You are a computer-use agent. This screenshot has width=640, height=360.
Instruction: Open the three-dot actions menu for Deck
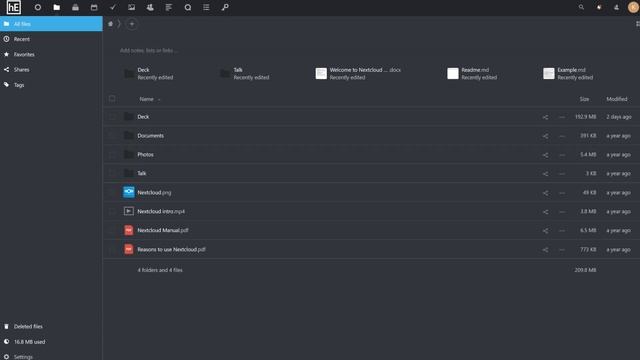coord(562,117)
